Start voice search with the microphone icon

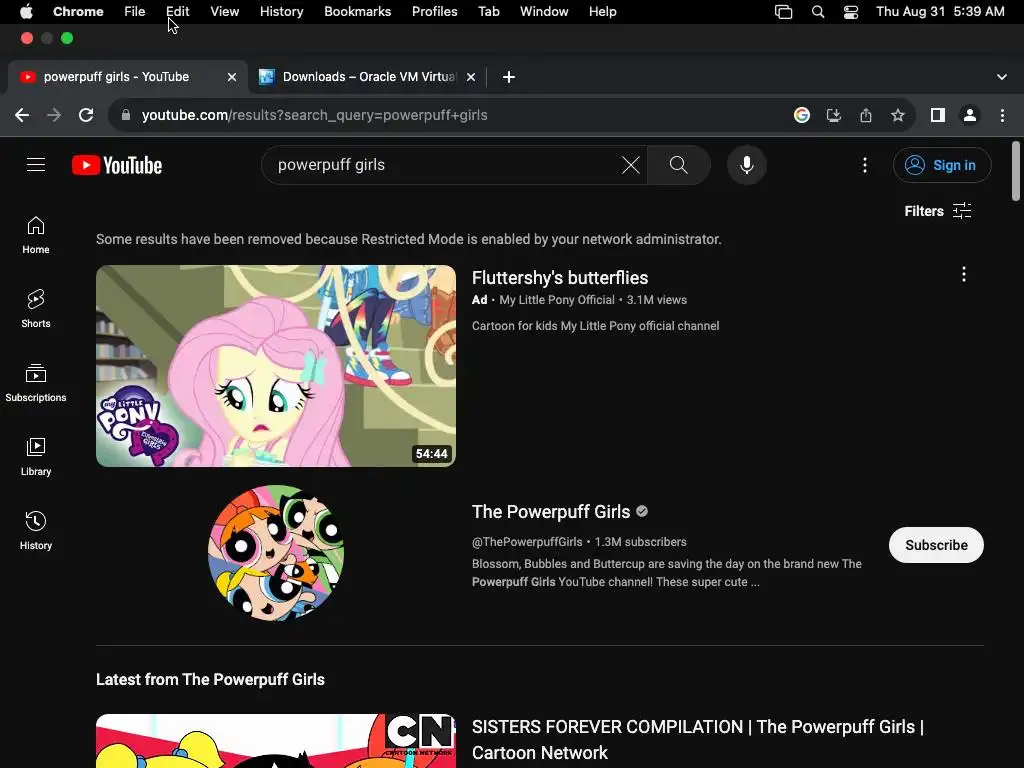click(x=746, y=165)
